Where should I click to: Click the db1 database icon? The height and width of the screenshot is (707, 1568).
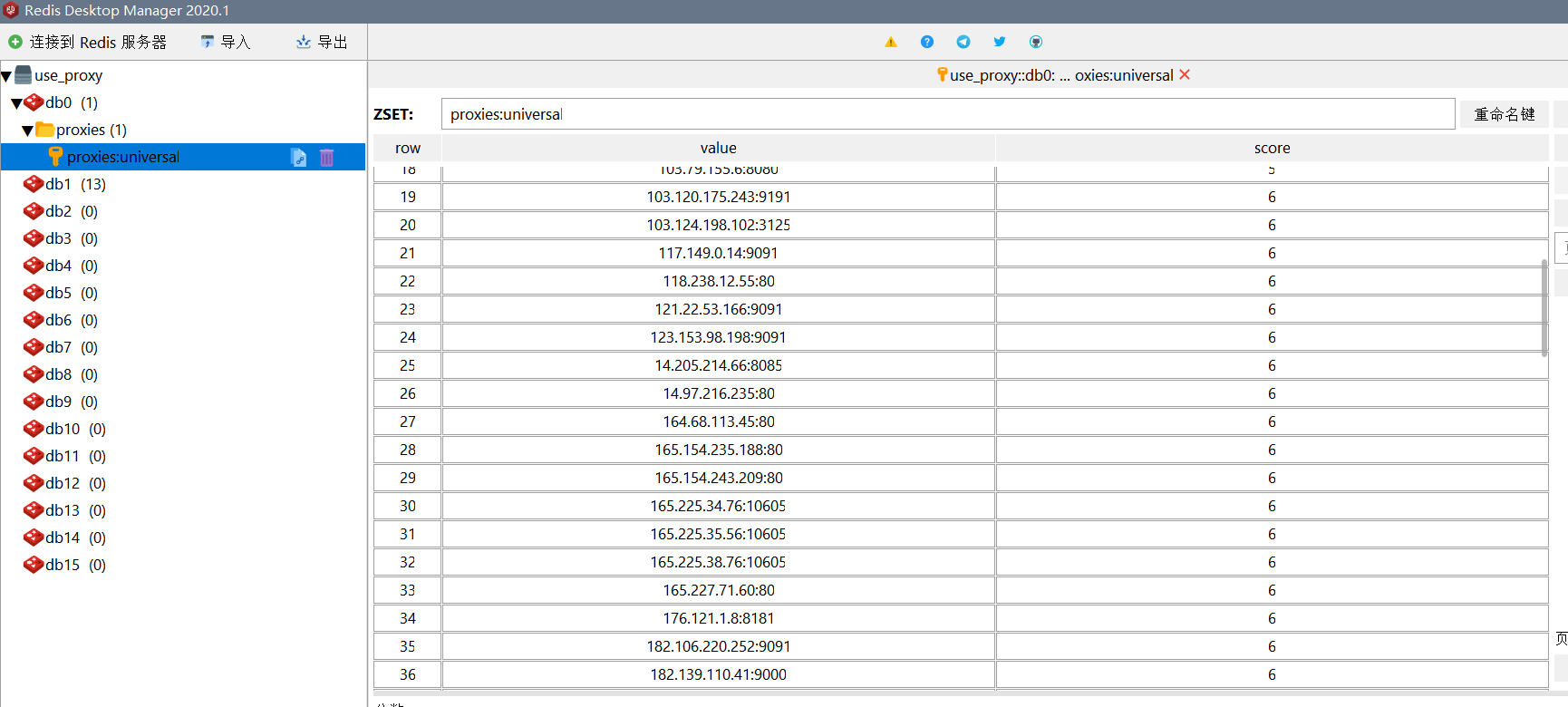coord(34,184)
